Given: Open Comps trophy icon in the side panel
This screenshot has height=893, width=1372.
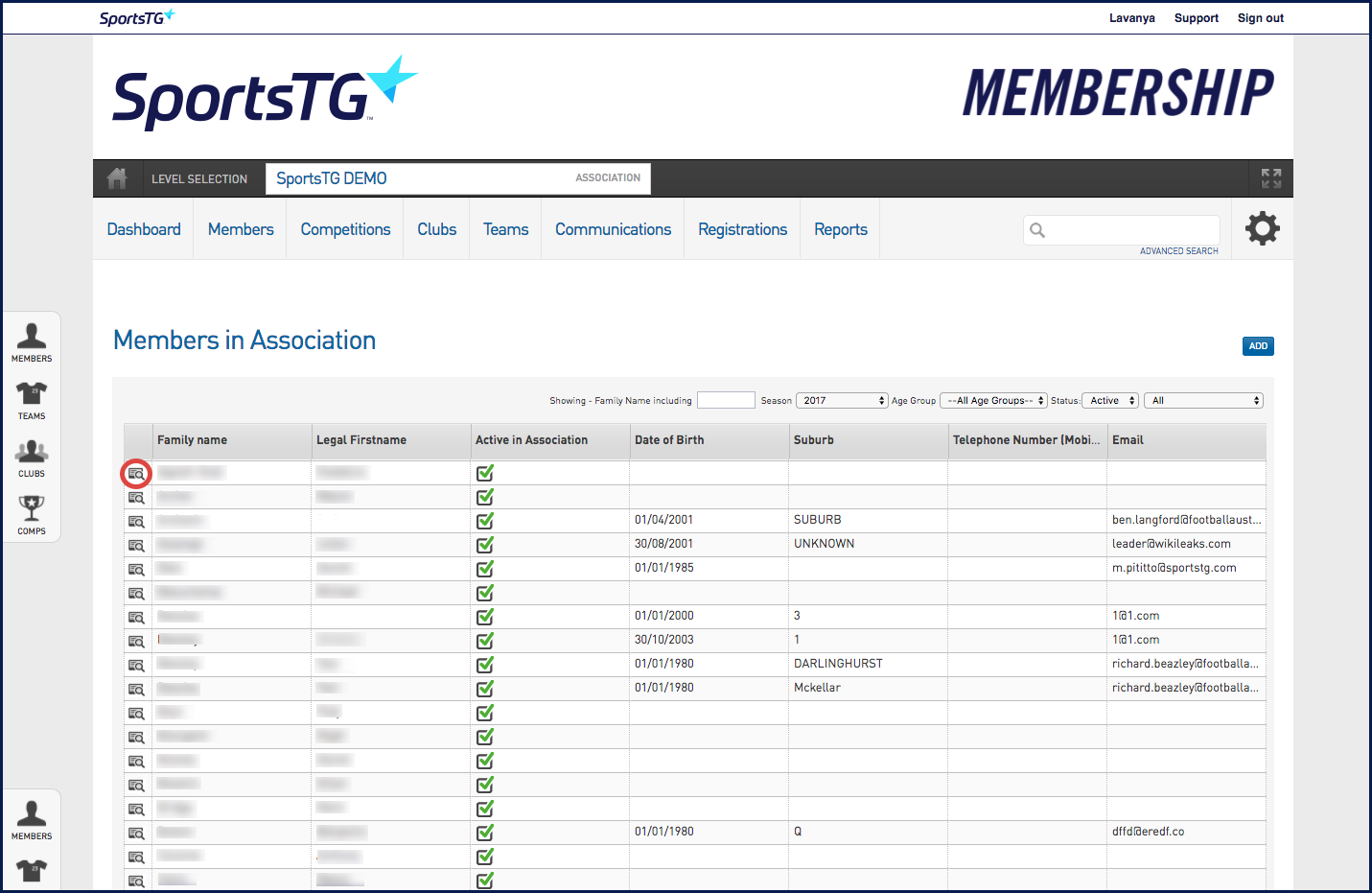Looking at the screenshot, I should pos(32,515).
